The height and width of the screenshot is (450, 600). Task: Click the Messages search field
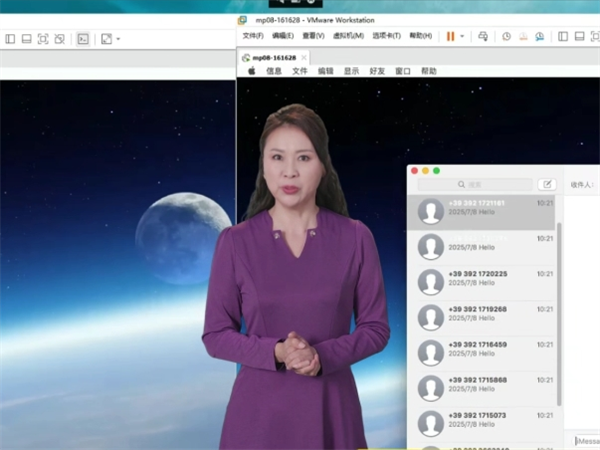click(x=475, y=184)
